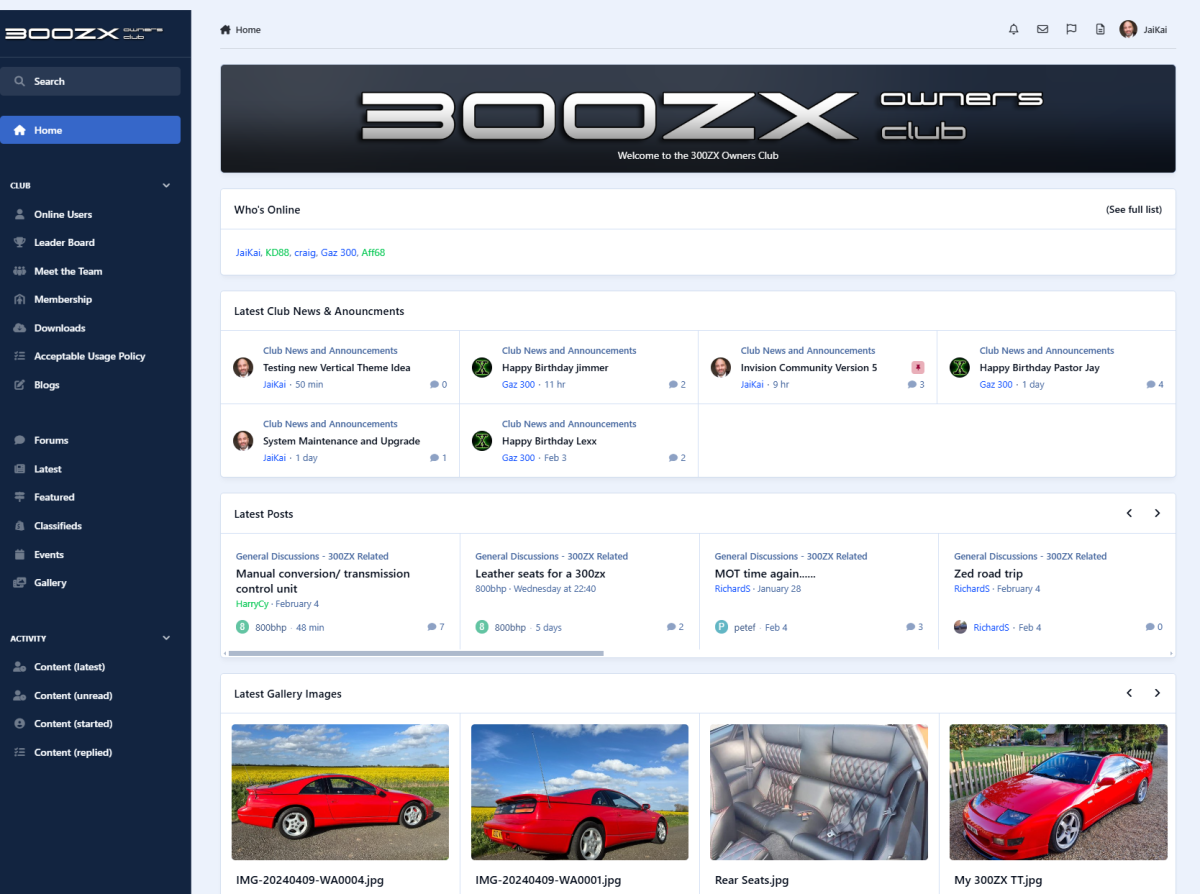The width and height of the screenshot is (1200, 894).
Task: Collapse the ACTIVITY sidebar section
Action: [x=166, y=639]
